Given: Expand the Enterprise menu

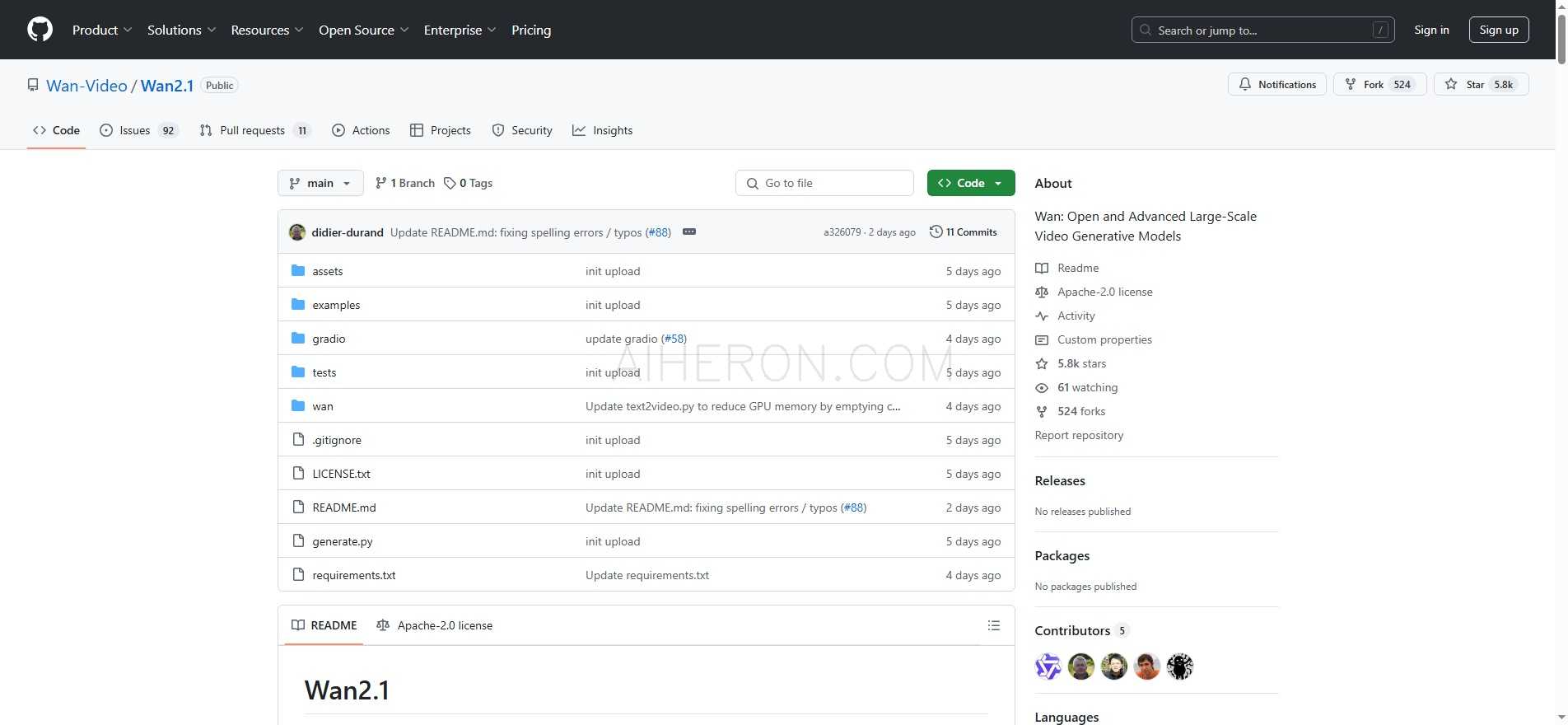Looking at the screenshot, I should (x=460, y=30).
